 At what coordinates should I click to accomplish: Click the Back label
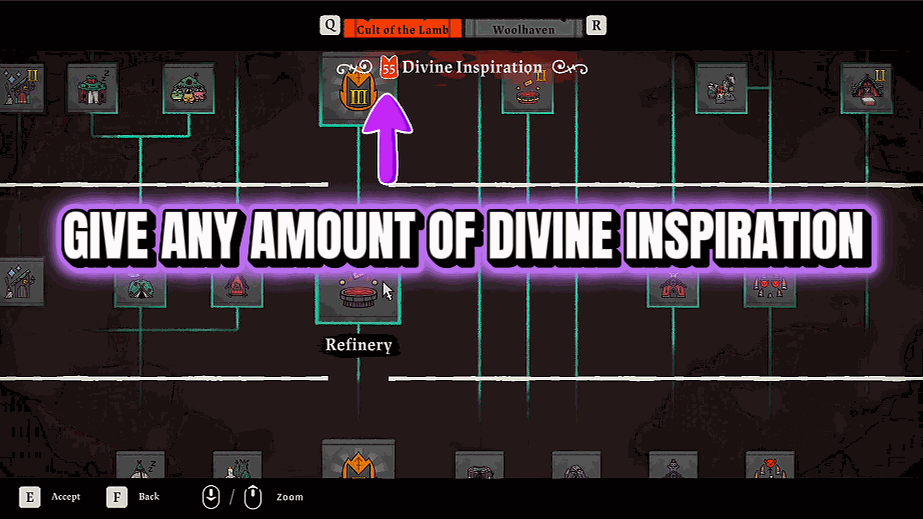(149, 497)
